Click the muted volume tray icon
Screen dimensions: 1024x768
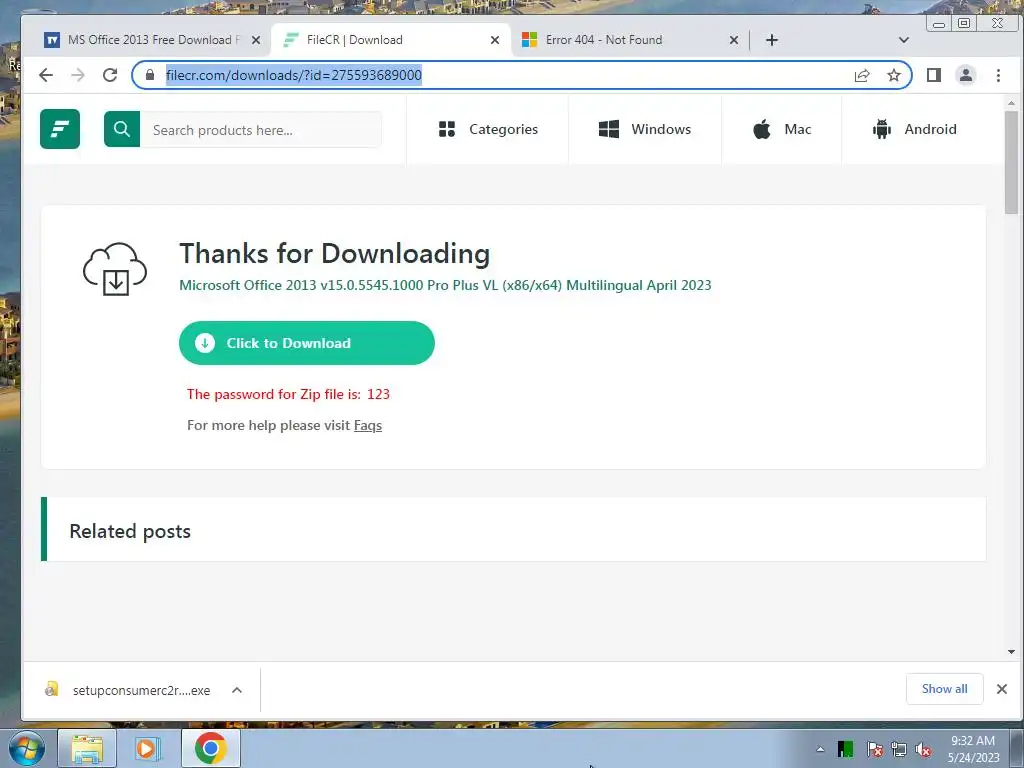tap(923, 749)
